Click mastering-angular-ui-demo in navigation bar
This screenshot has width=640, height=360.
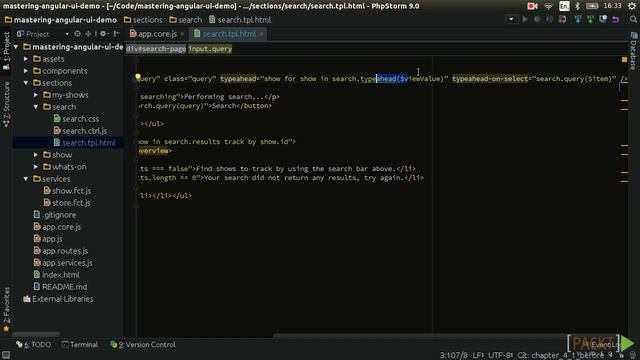(60, 20)
